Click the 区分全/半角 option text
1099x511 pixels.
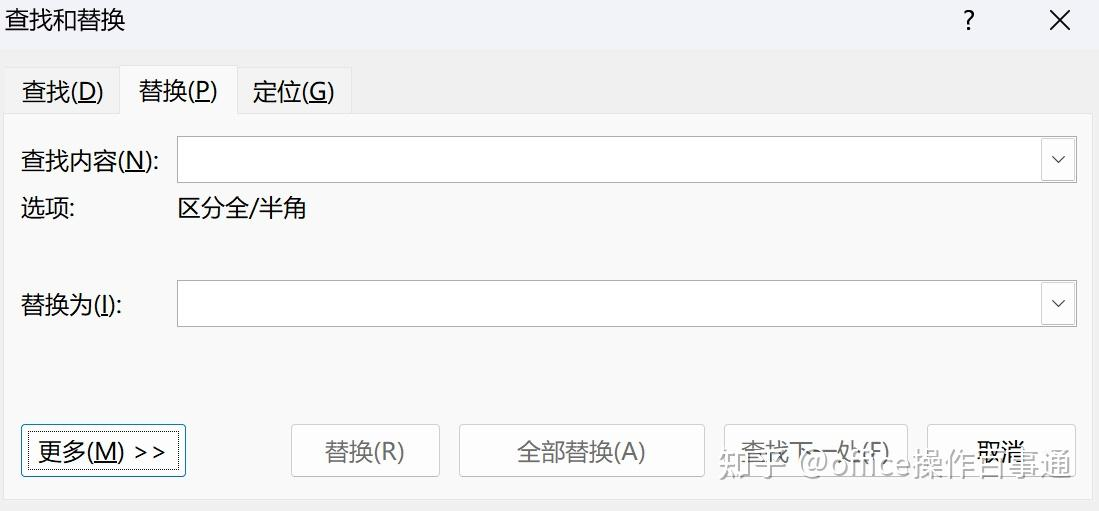coord(242,209)
